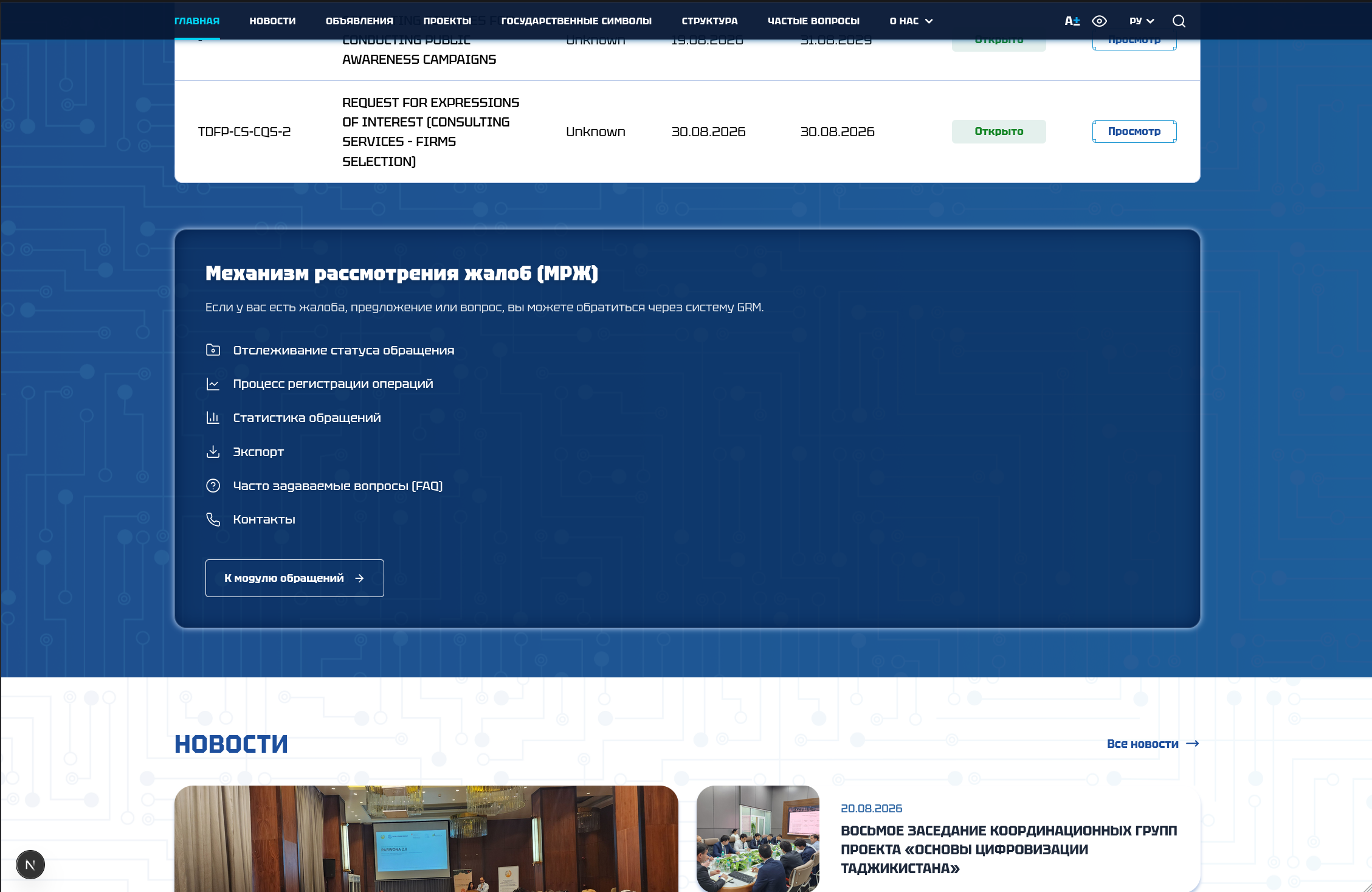Click the Открыто status badge for TDFP-CS-CQS-2
Image resolution: width=1372 pixels, height=892 pixels.
(999, 131)
